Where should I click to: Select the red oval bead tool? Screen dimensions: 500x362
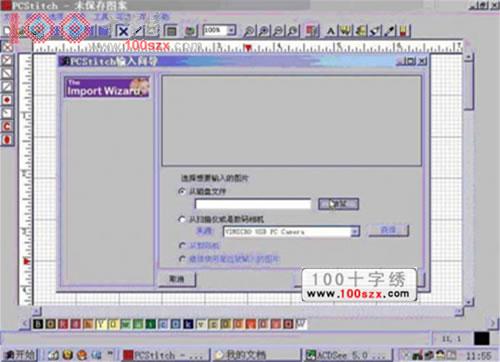7,140
